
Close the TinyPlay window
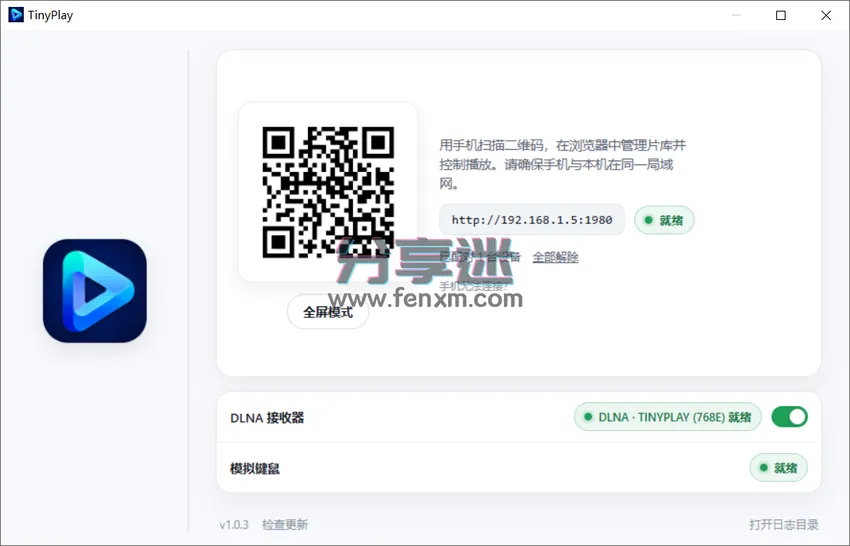pos(826,15)
